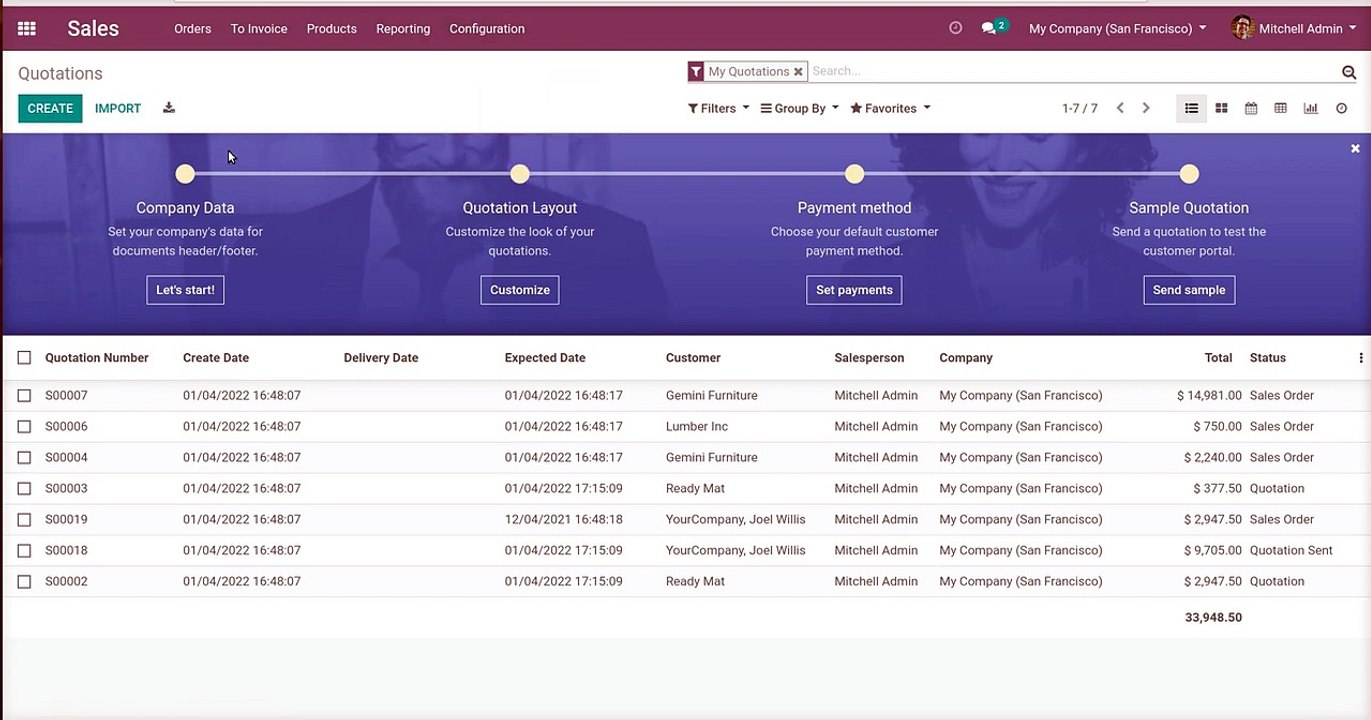
Task: Click the $ 377.50 total cell
Action: click(x=1217, y=489)
